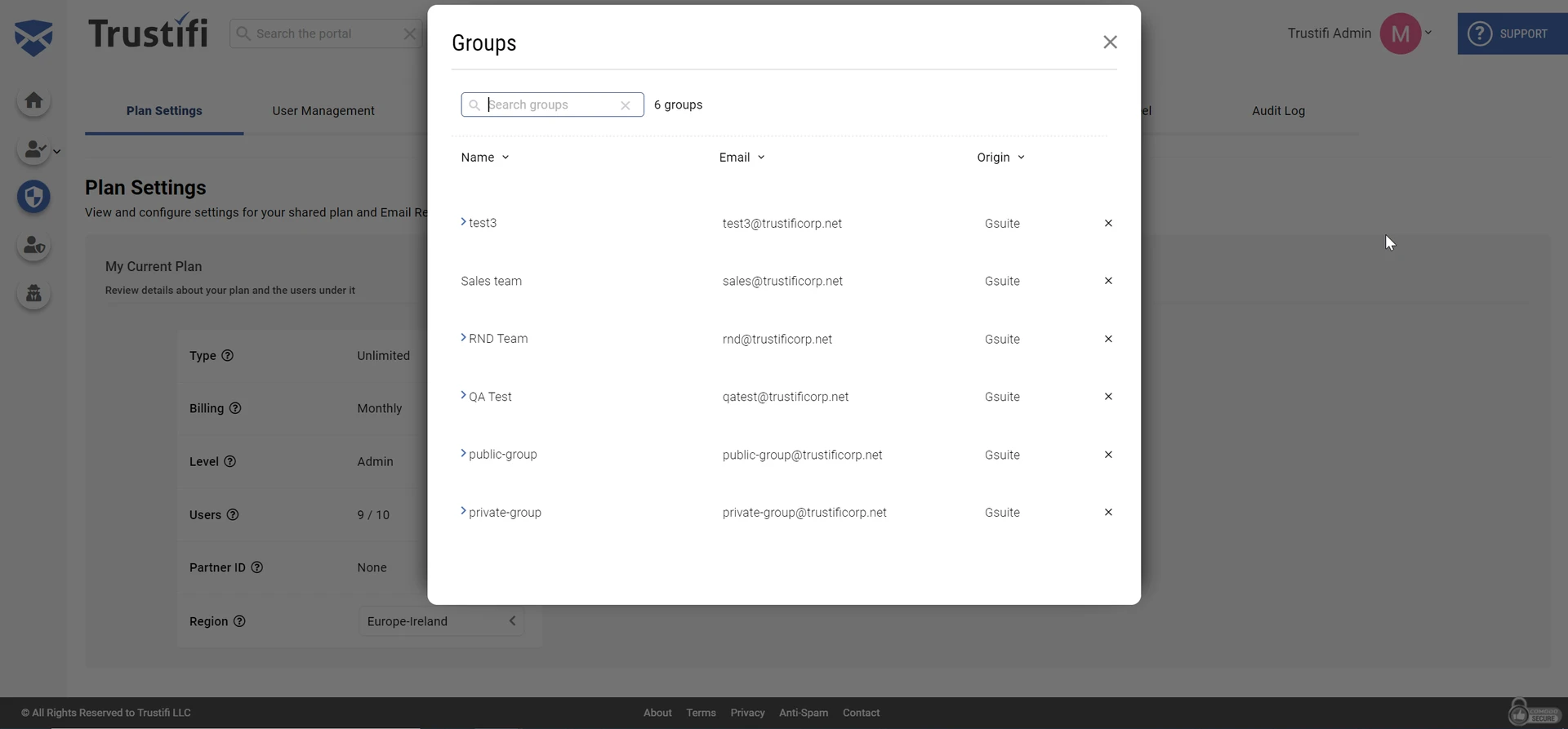Screen dimensions: 1568x729
Task: Select email qatest@trustificorp.net
Action: (785, 397)
